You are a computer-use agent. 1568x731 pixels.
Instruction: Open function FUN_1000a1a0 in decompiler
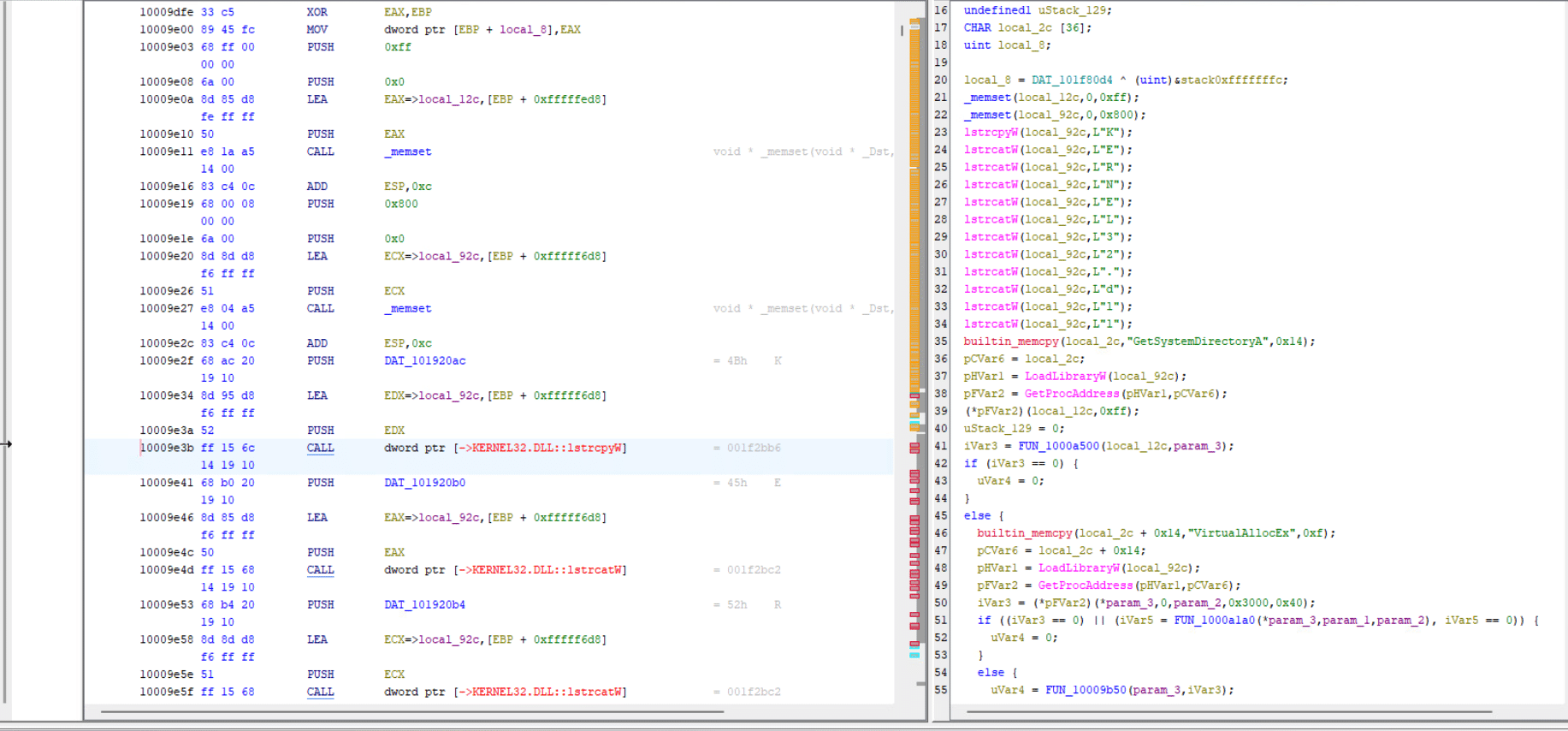pyautogui.click(x=1215, y=621)
